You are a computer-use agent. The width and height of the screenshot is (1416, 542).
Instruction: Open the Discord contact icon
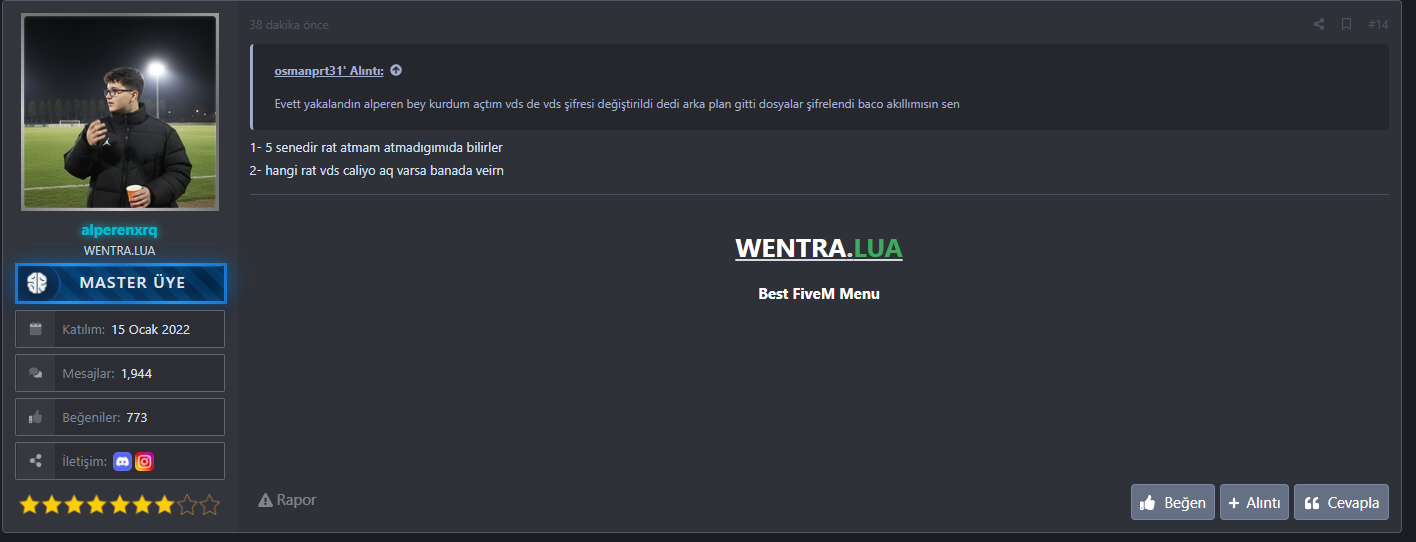tap(123, 461)
